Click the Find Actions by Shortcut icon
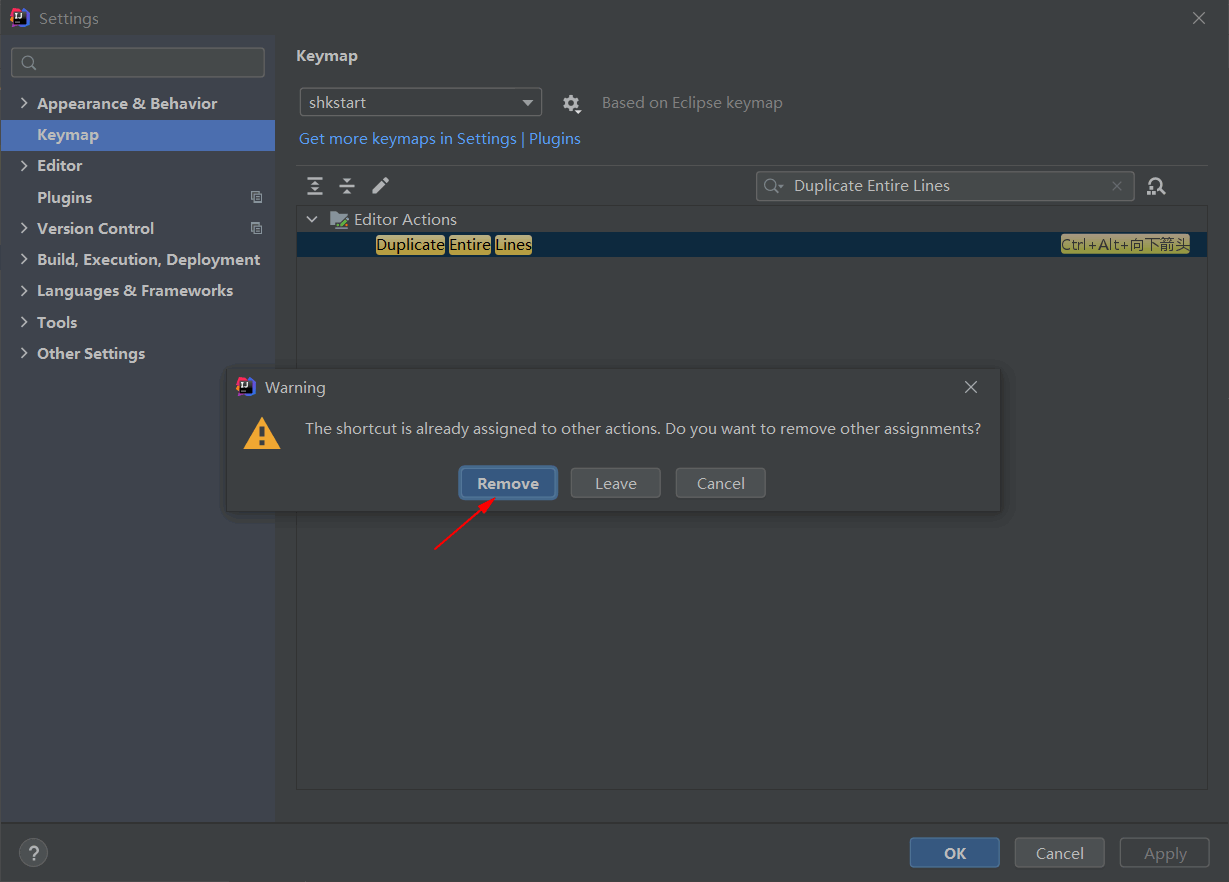 (1157, 186)
